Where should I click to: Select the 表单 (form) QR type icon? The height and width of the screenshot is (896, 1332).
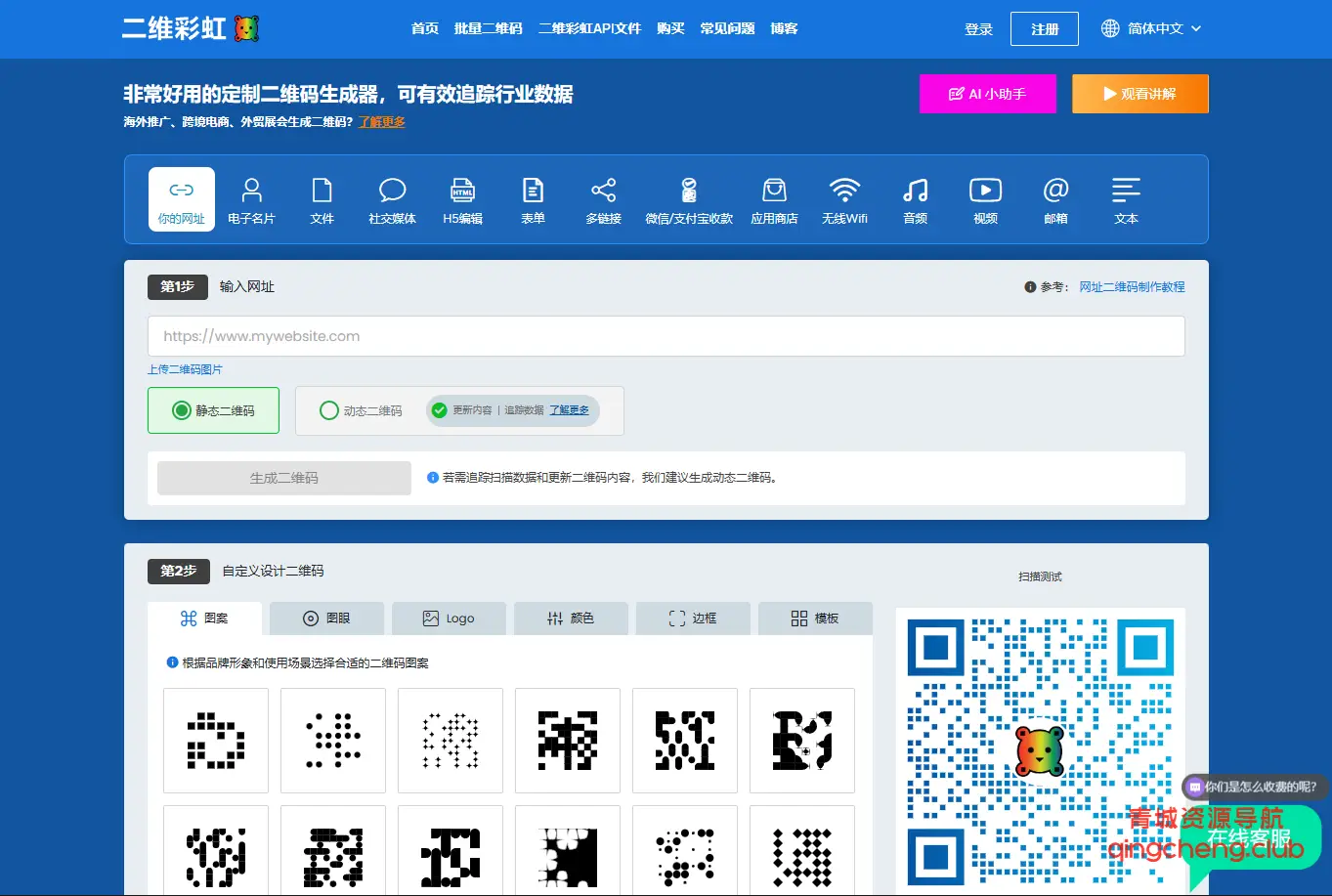533,198
